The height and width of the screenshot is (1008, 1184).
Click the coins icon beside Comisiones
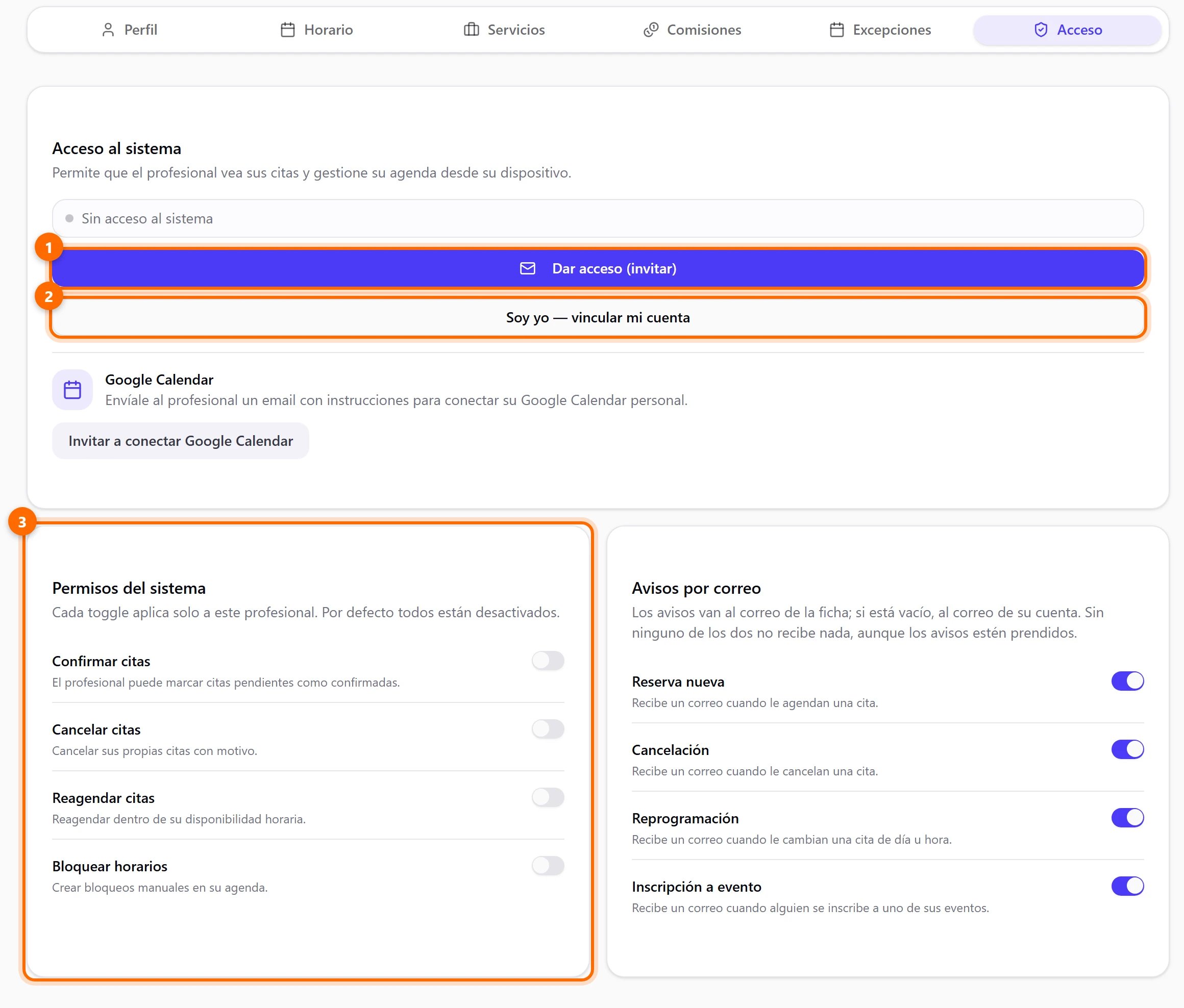pos(651,30)
